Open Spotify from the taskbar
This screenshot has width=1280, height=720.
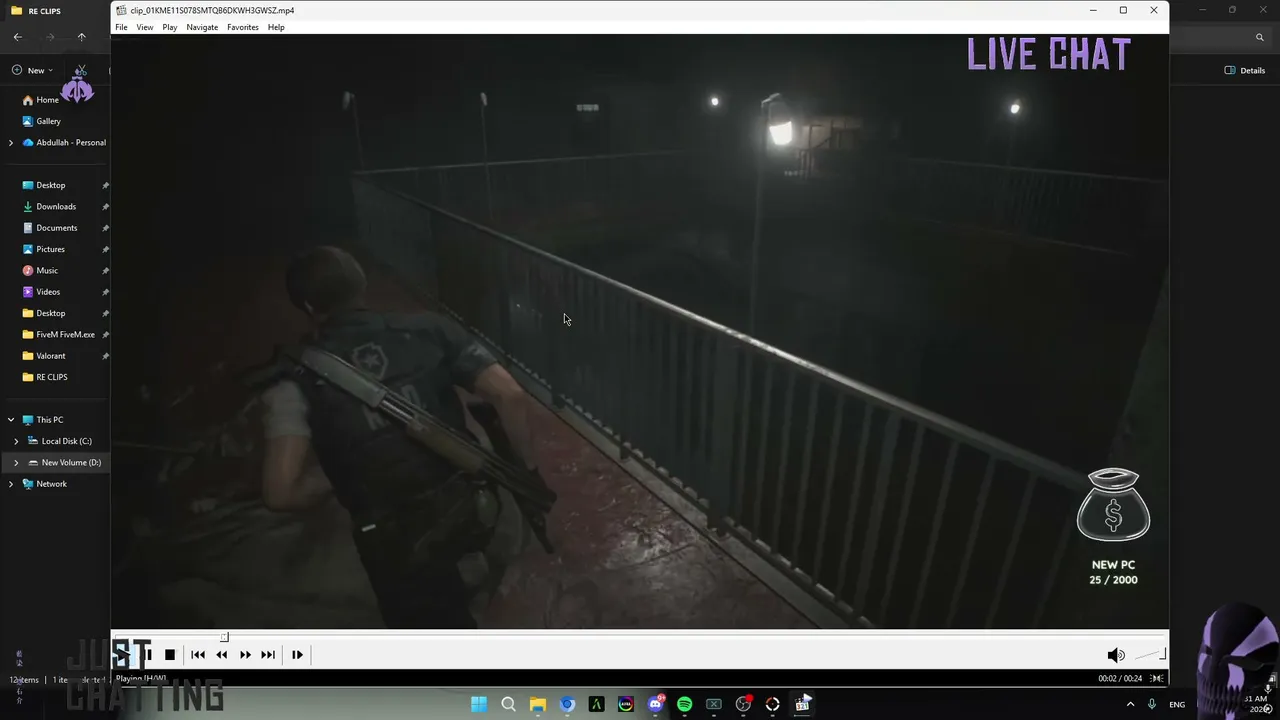tap(684, 704)
